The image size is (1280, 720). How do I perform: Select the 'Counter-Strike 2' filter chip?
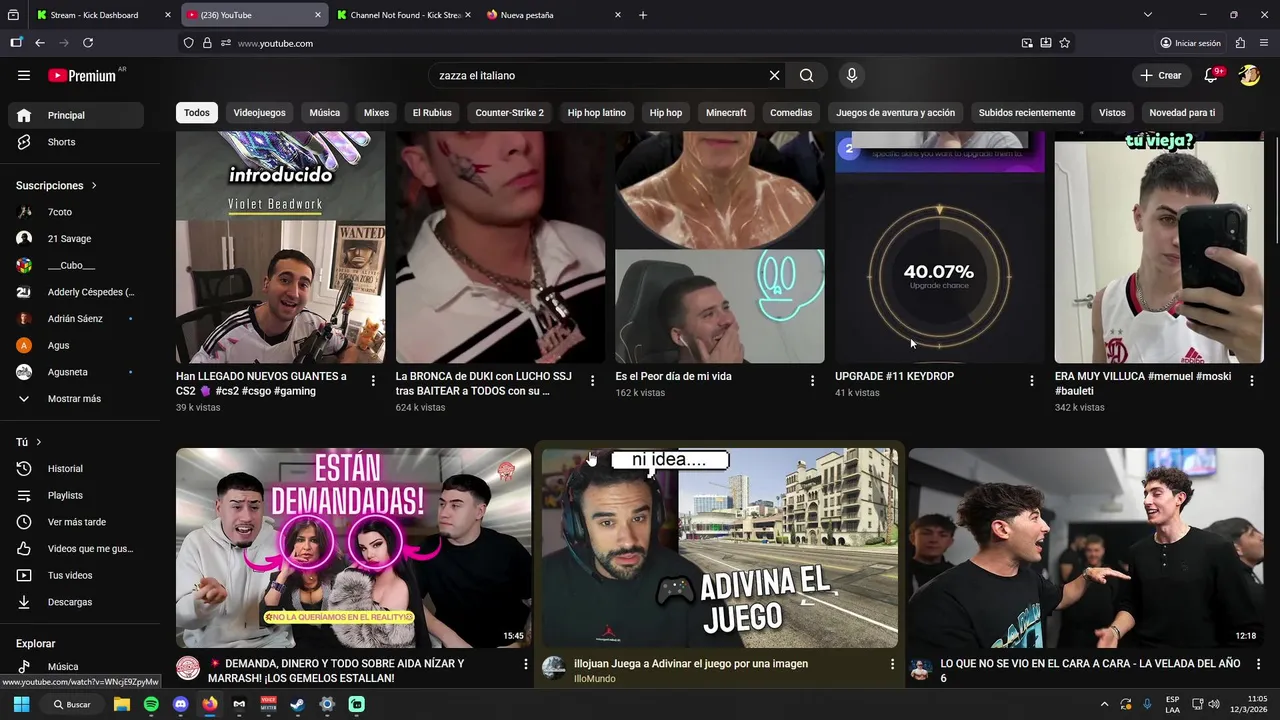509,113
